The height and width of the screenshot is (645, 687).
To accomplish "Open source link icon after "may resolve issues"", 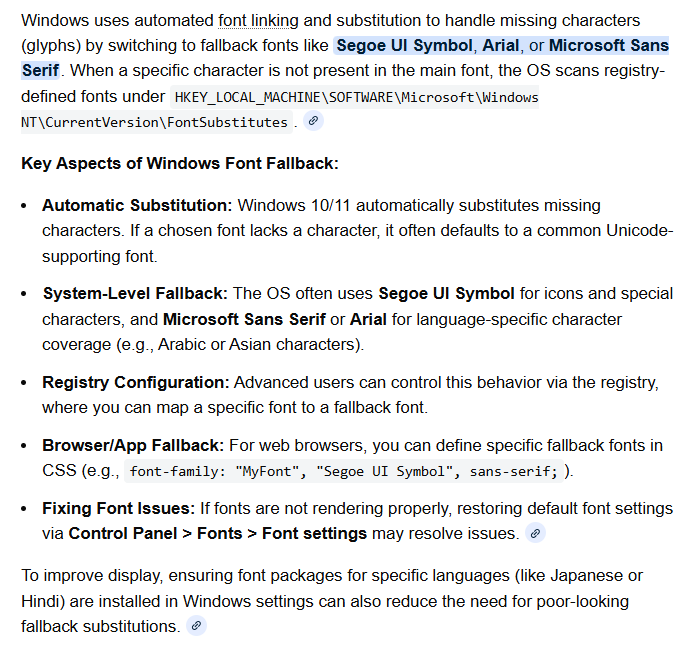I will pos(536,534).
